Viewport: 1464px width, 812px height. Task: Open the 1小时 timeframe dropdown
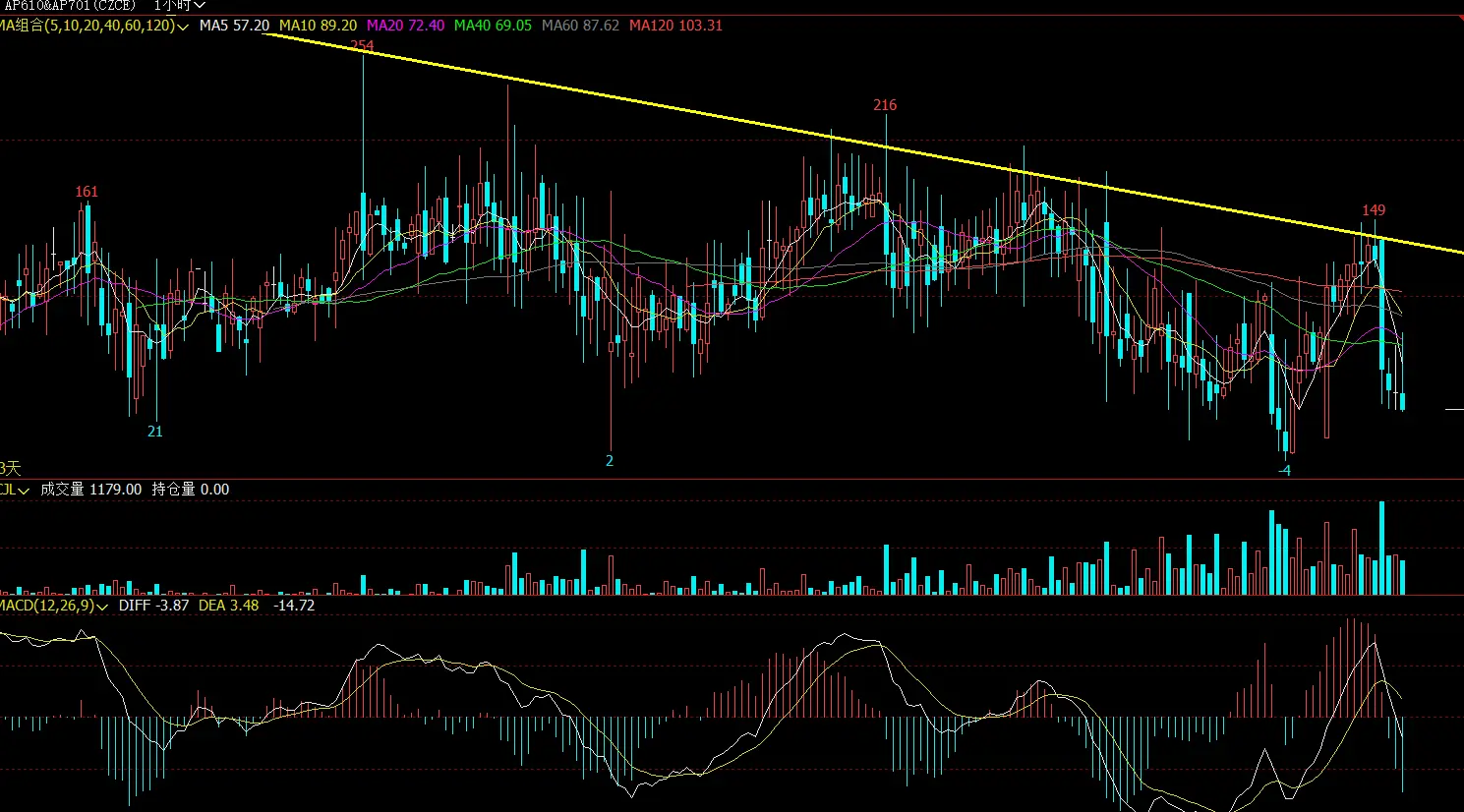(x=179, y=5)
